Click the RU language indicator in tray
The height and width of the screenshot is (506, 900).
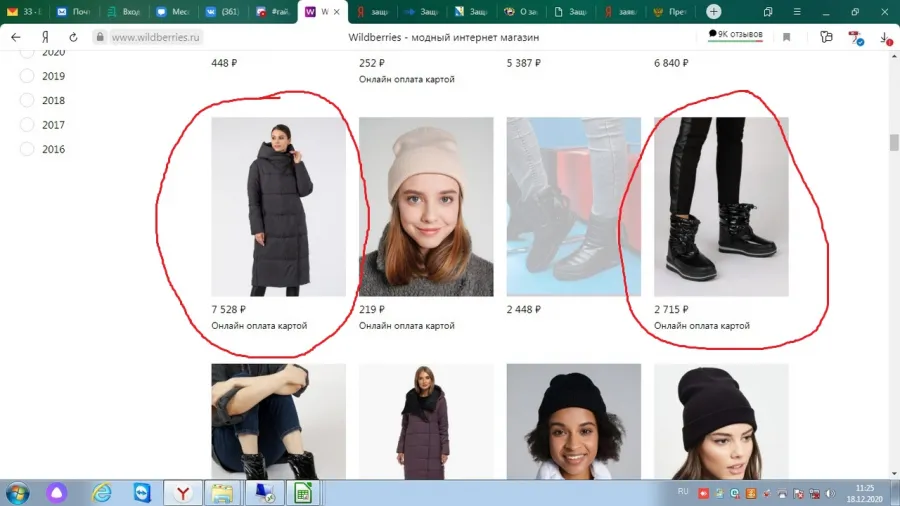(683, 492)
